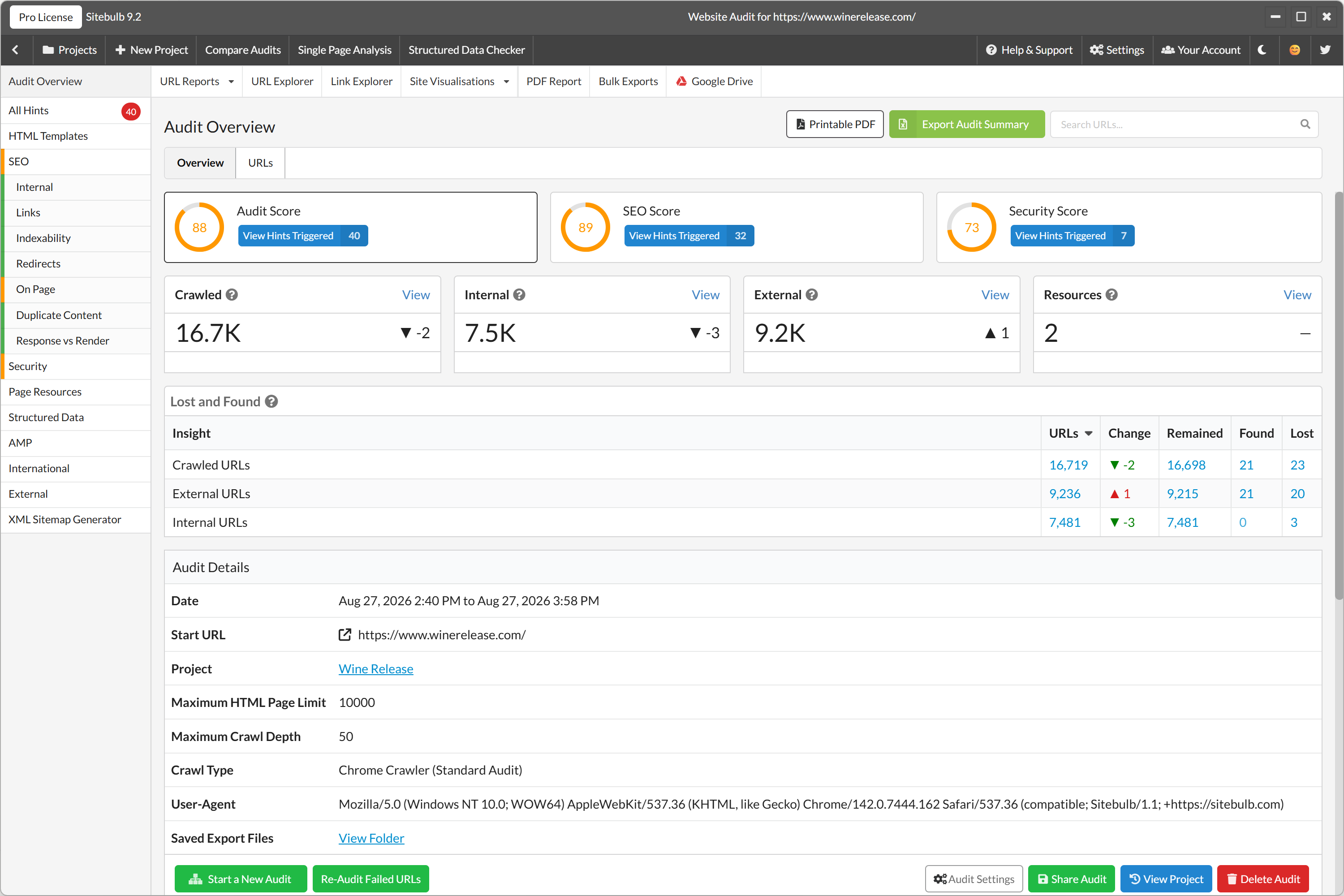Image resolution: width=1344 pixels, height=896 pixels.
Task: Click View link on Internal card
Action: 705,295
